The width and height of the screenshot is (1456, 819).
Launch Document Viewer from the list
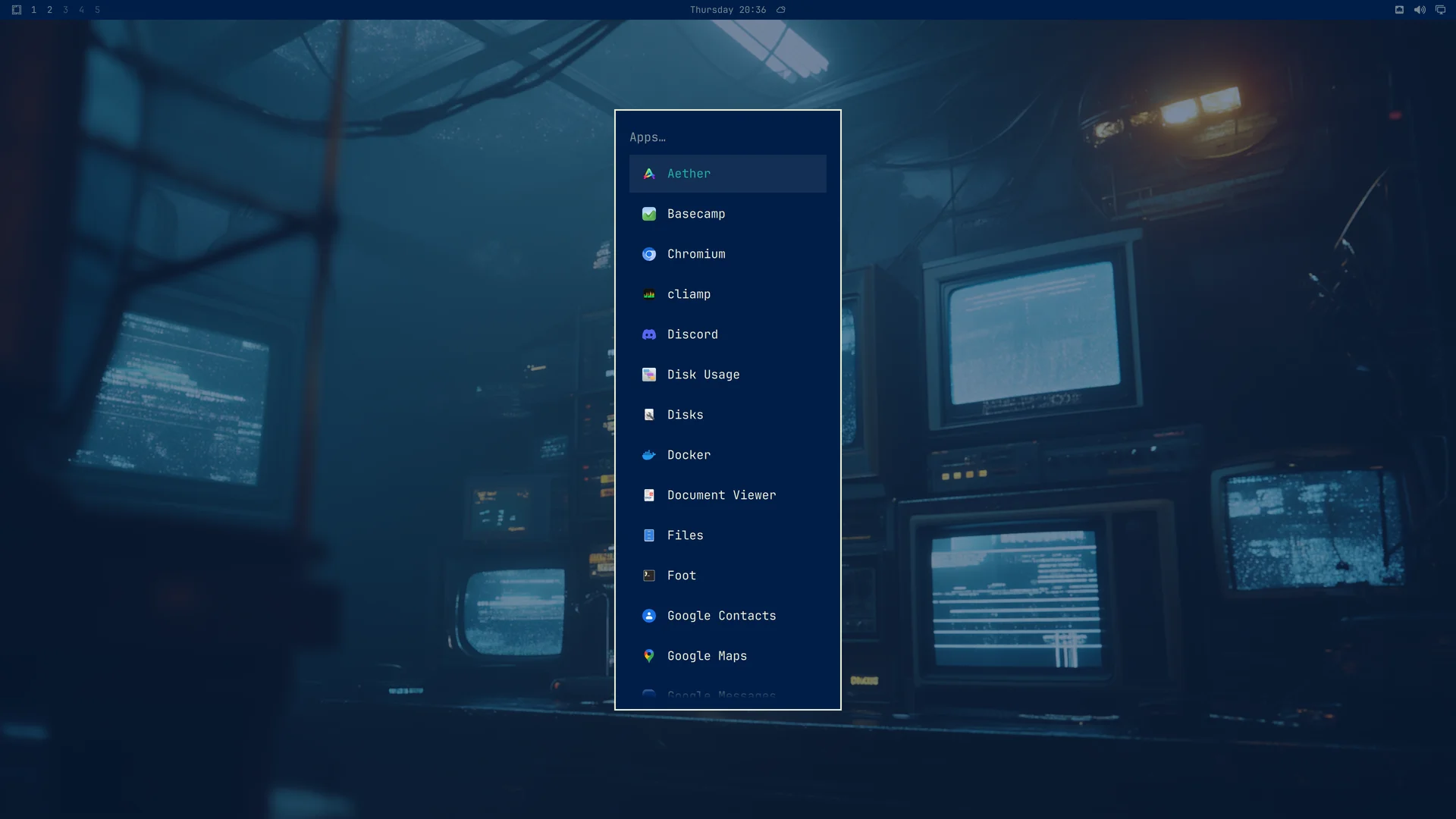tap(728, 495)
